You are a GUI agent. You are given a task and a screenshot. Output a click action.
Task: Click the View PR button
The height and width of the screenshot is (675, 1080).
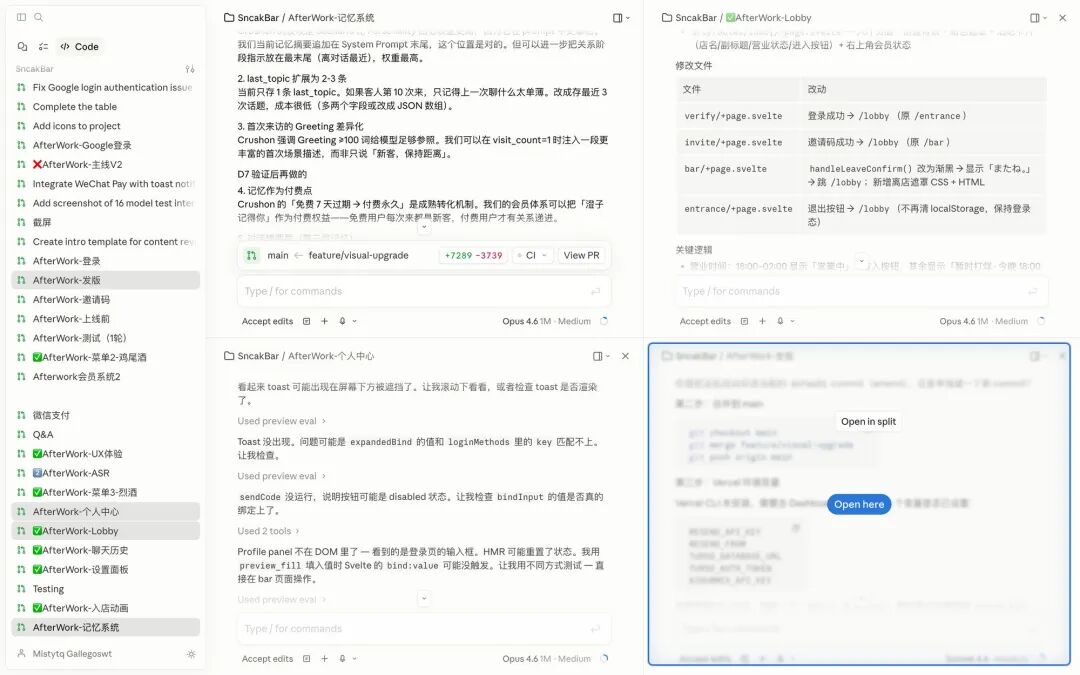(x=581, y=255)
